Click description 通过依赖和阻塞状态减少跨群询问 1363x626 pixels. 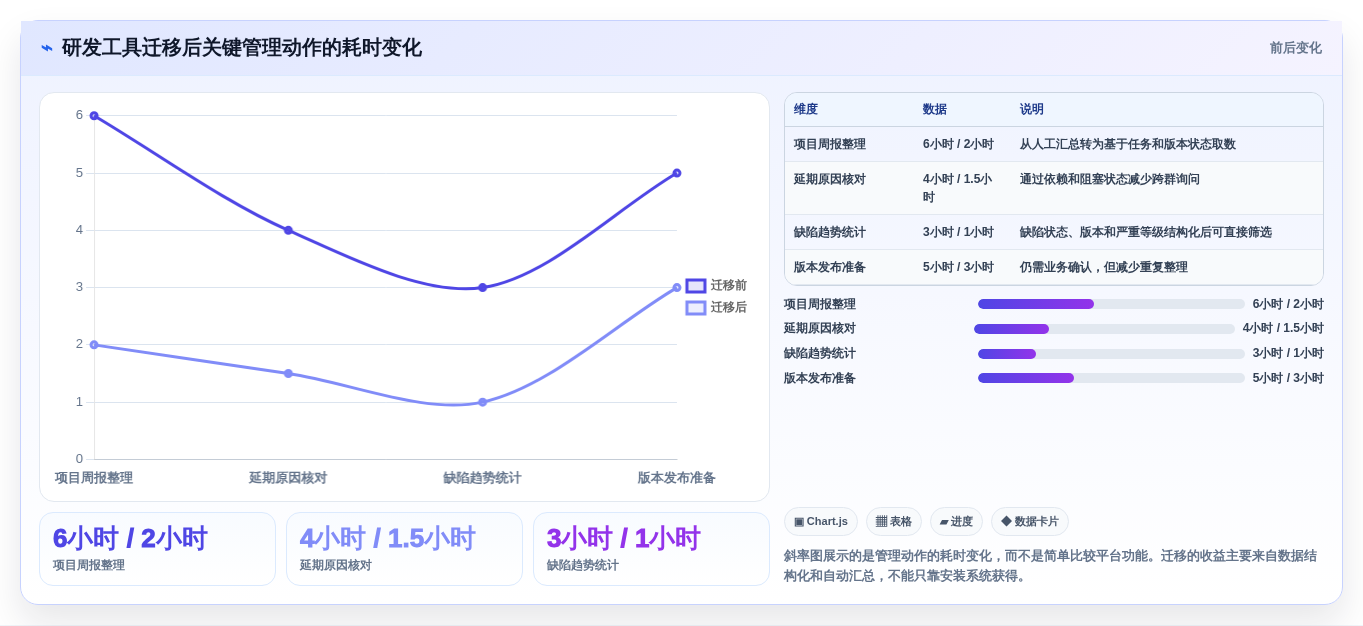pos(1110,180)
